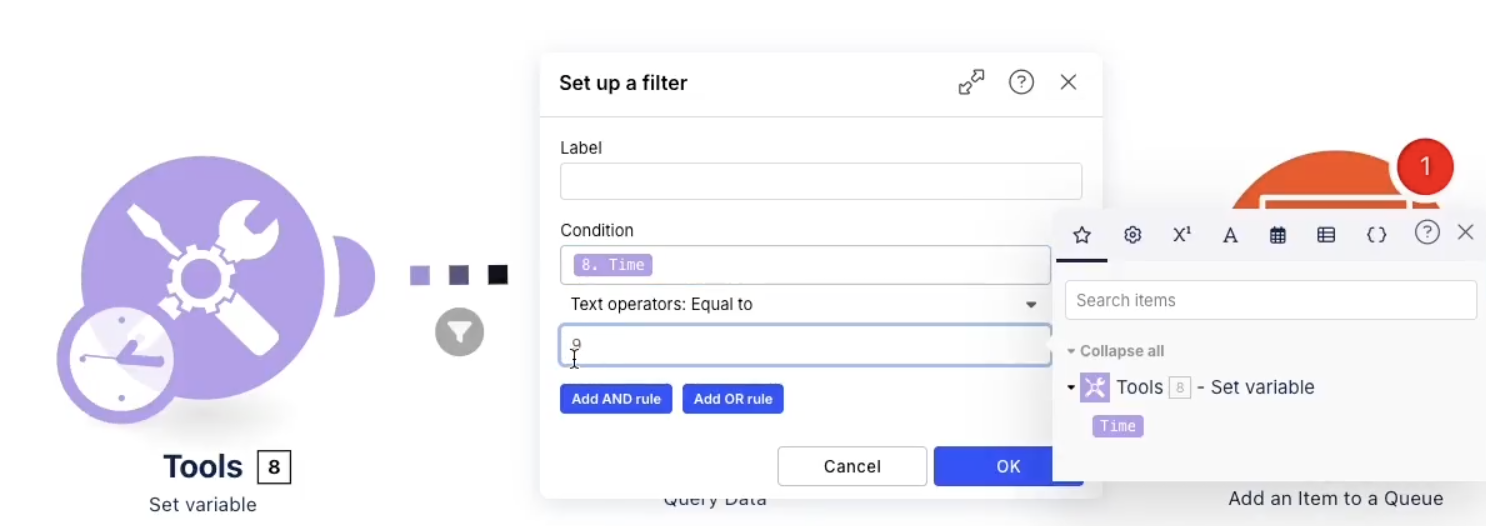The image size is (1486, 526).
Task: Click Add OR rule button
Action: [733, 399]
